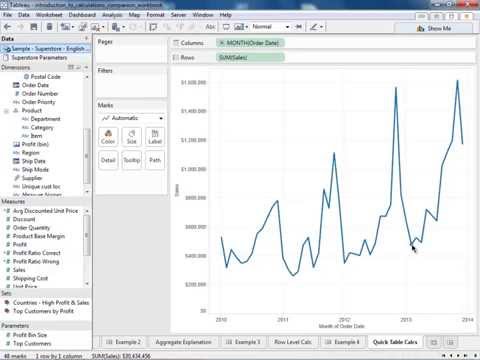
Task: Open the Normal fit dropdown
Action: (271, 27)
